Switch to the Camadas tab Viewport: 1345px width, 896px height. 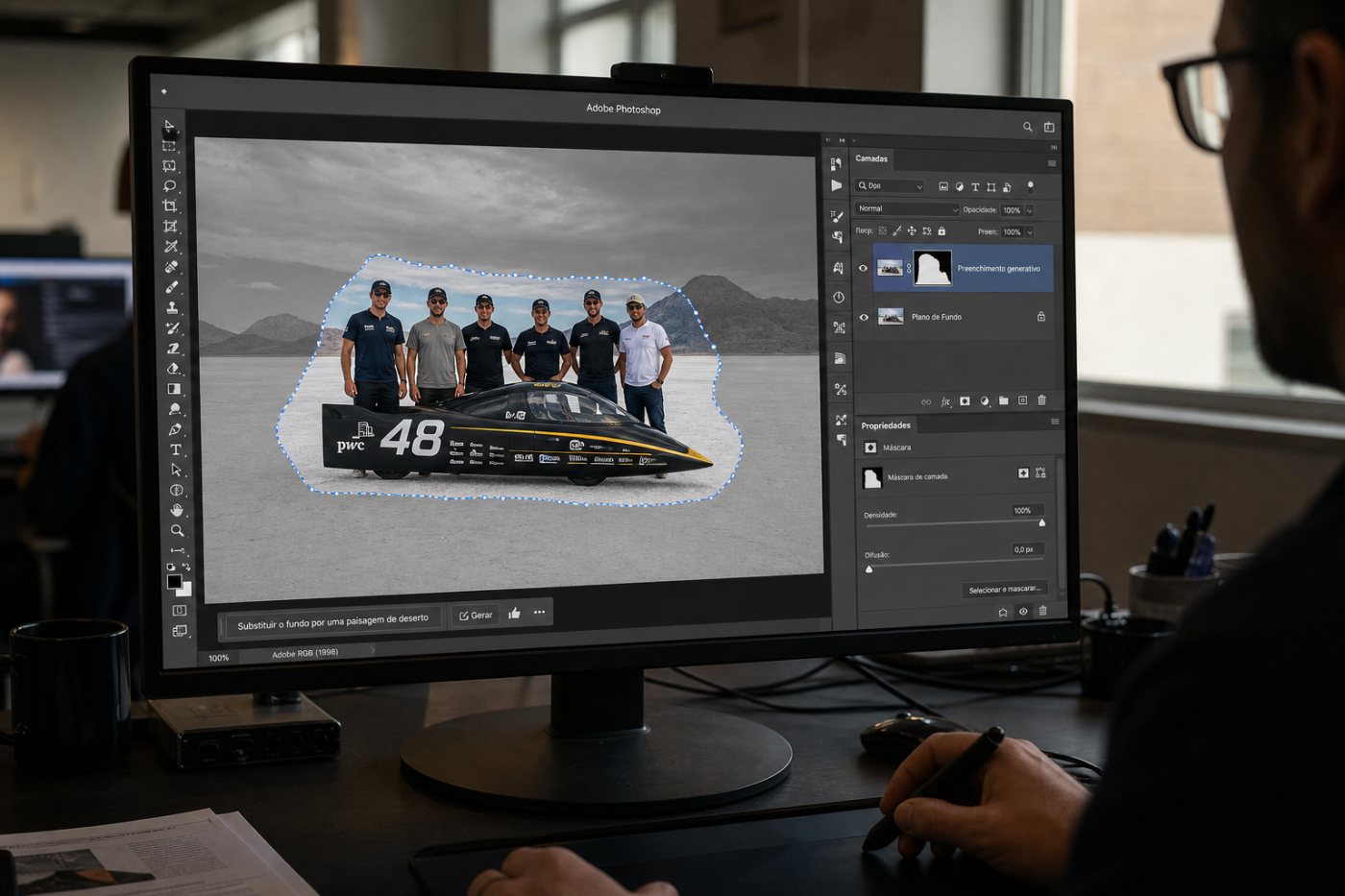871,158
